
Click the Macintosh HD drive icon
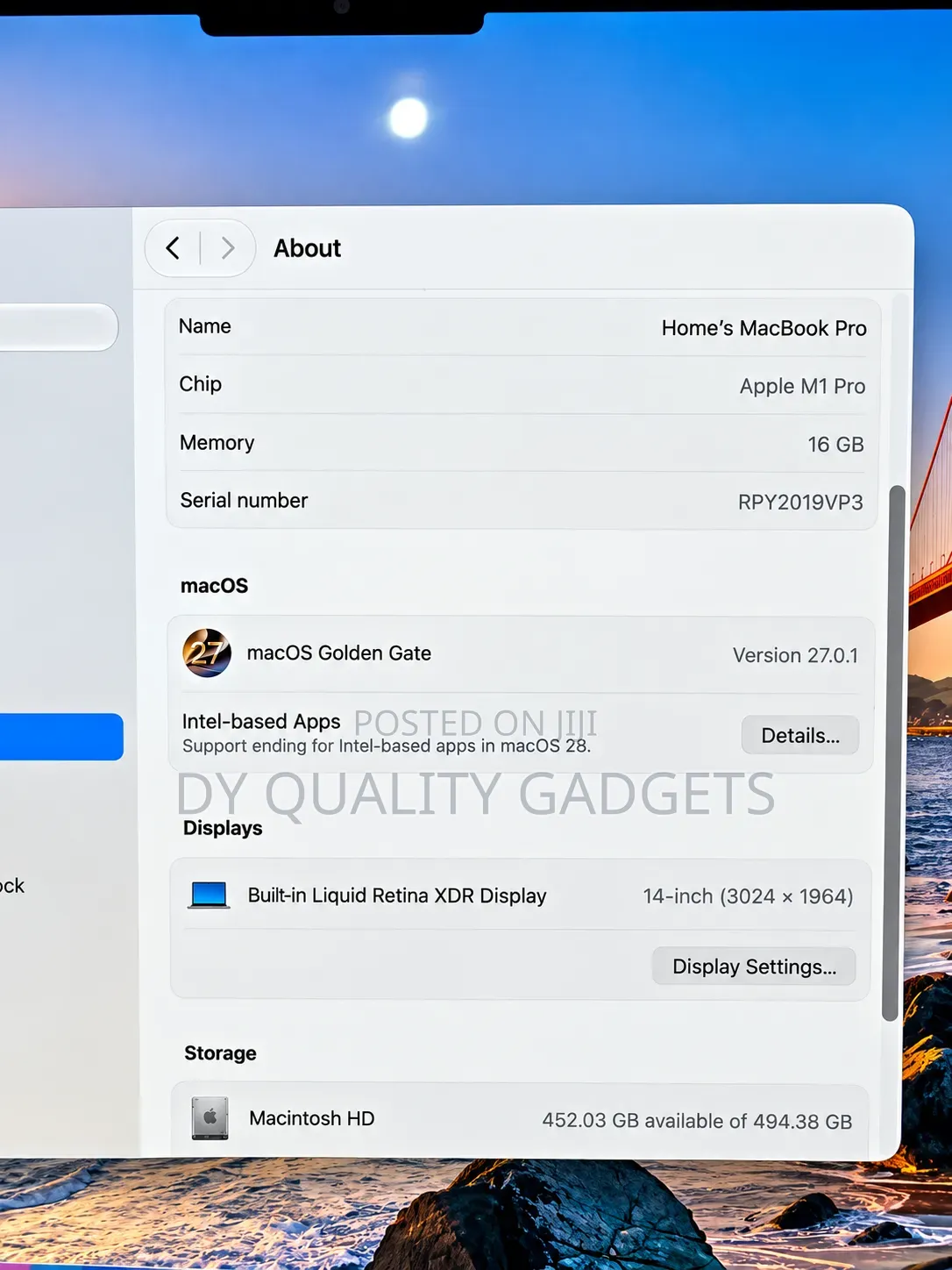click(210, 1118)
